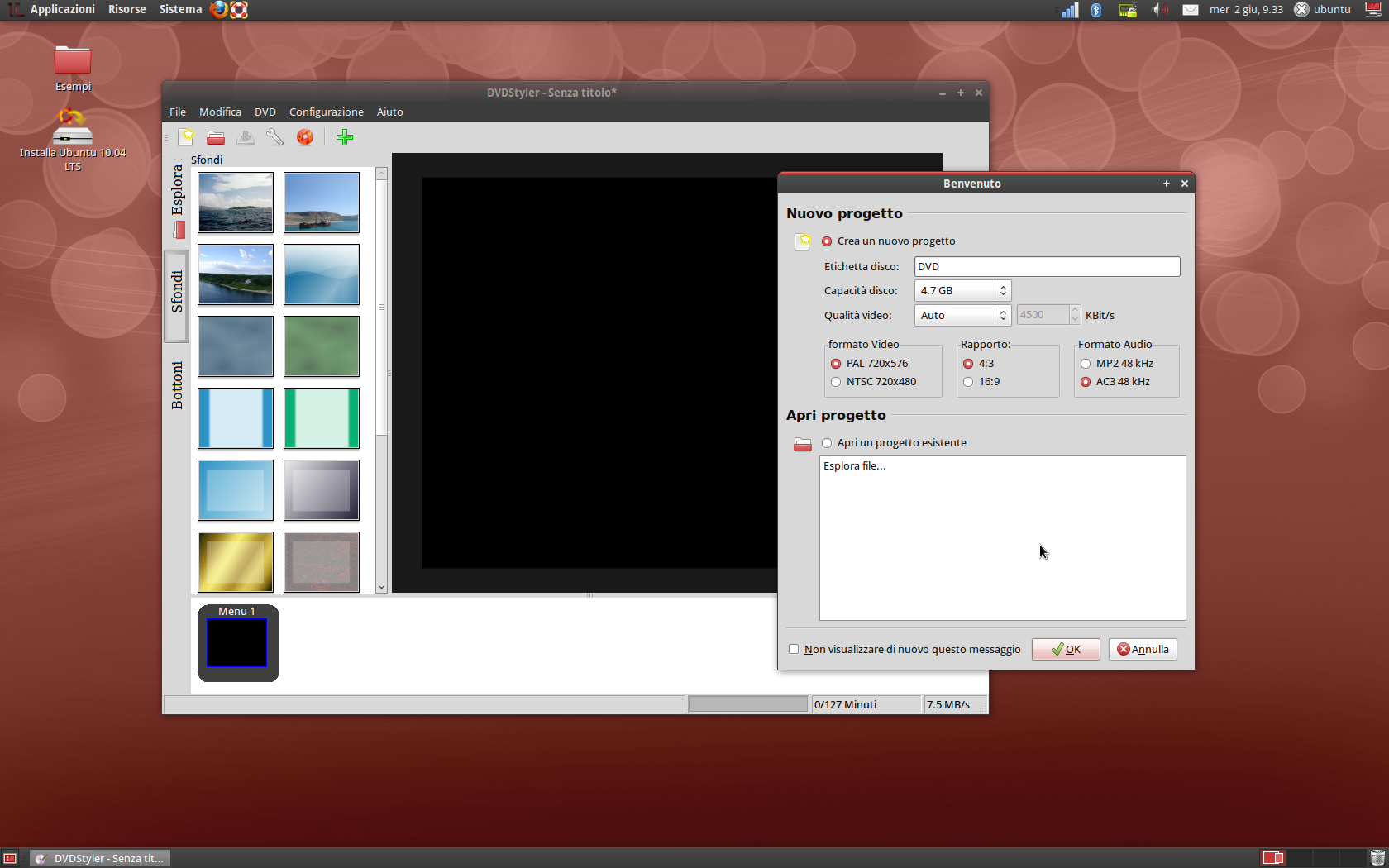
Task: Pick the gold gradient background swatch
Action: pos(236,562)
